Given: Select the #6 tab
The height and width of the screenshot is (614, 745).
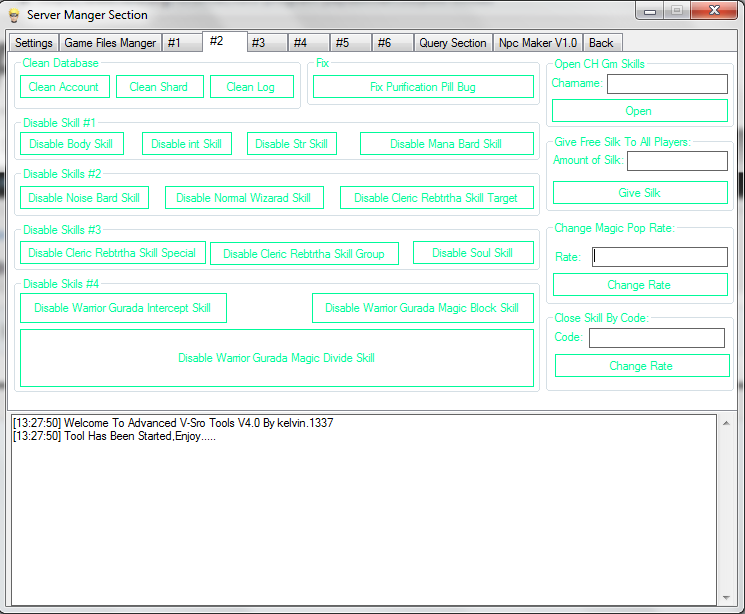Looking at the screenshot, I should pyautogui.click(x=393, y=43).
